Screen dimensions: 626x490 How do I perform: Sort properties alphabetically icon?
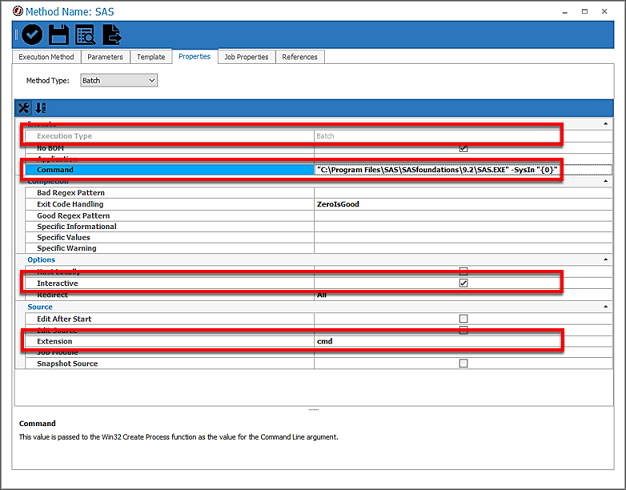(41, 108)
